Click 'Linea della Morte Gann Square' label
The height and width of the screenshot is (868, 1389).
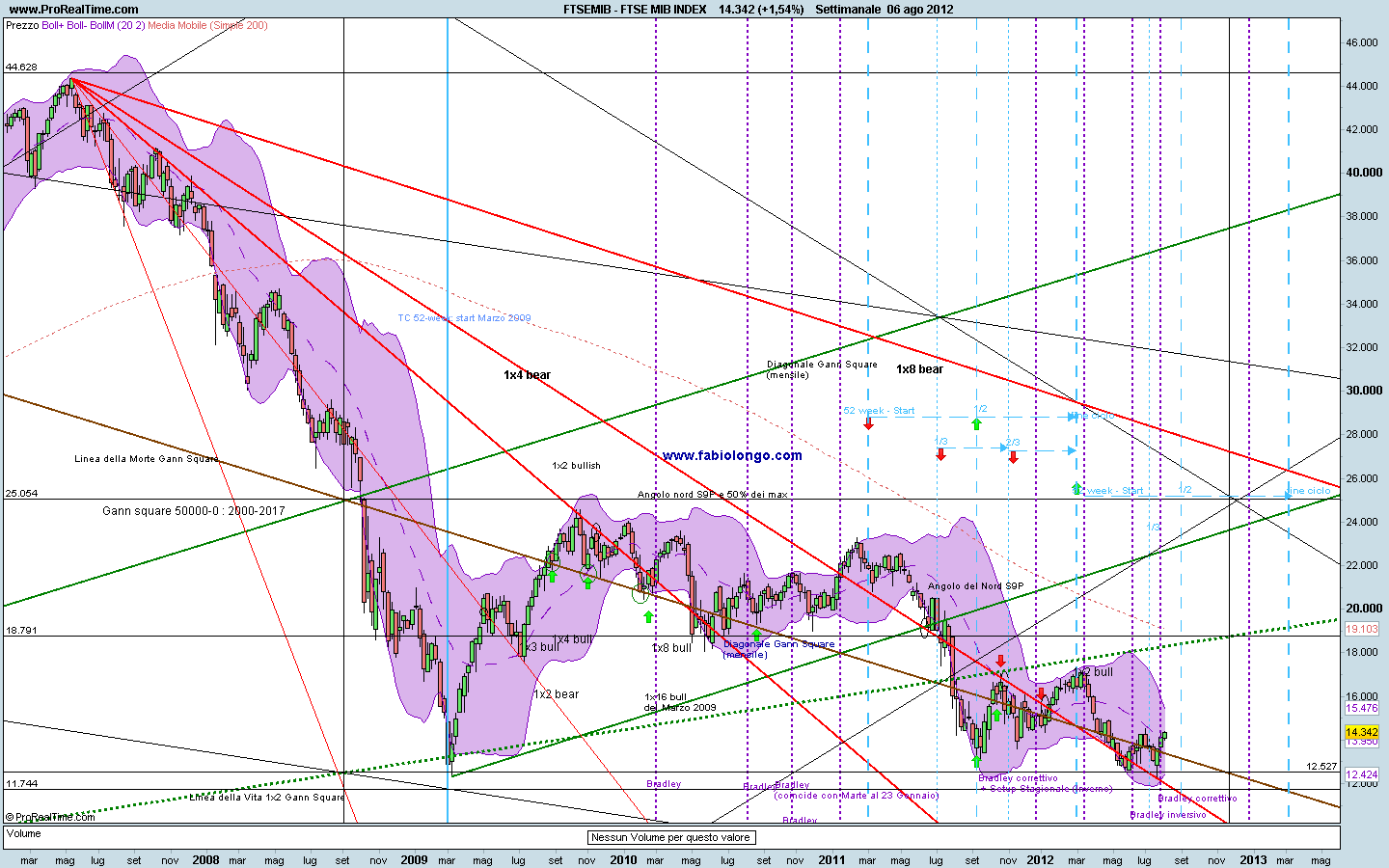pos(147,459)
